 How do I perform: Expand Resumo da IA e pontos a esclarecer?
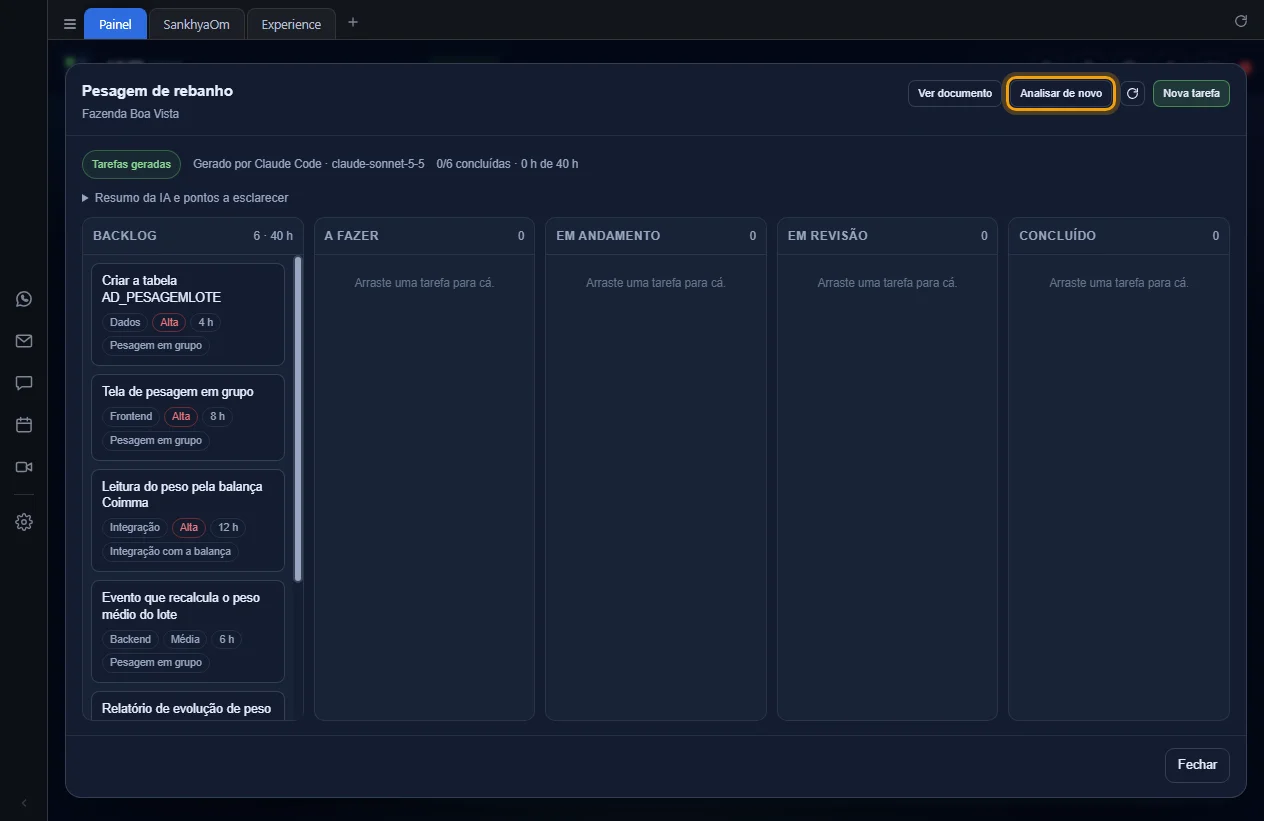pyautogui.click(x=185, y=198)
